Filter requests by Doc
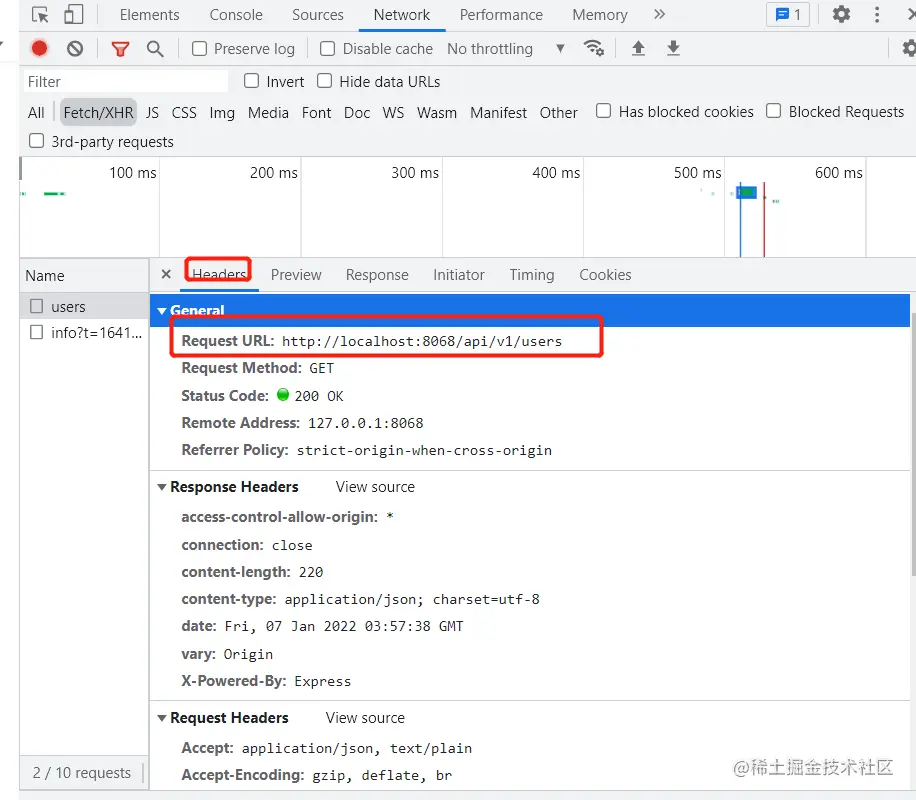The image size is (916, 800). pyautogui.click(x=357, y=112)
